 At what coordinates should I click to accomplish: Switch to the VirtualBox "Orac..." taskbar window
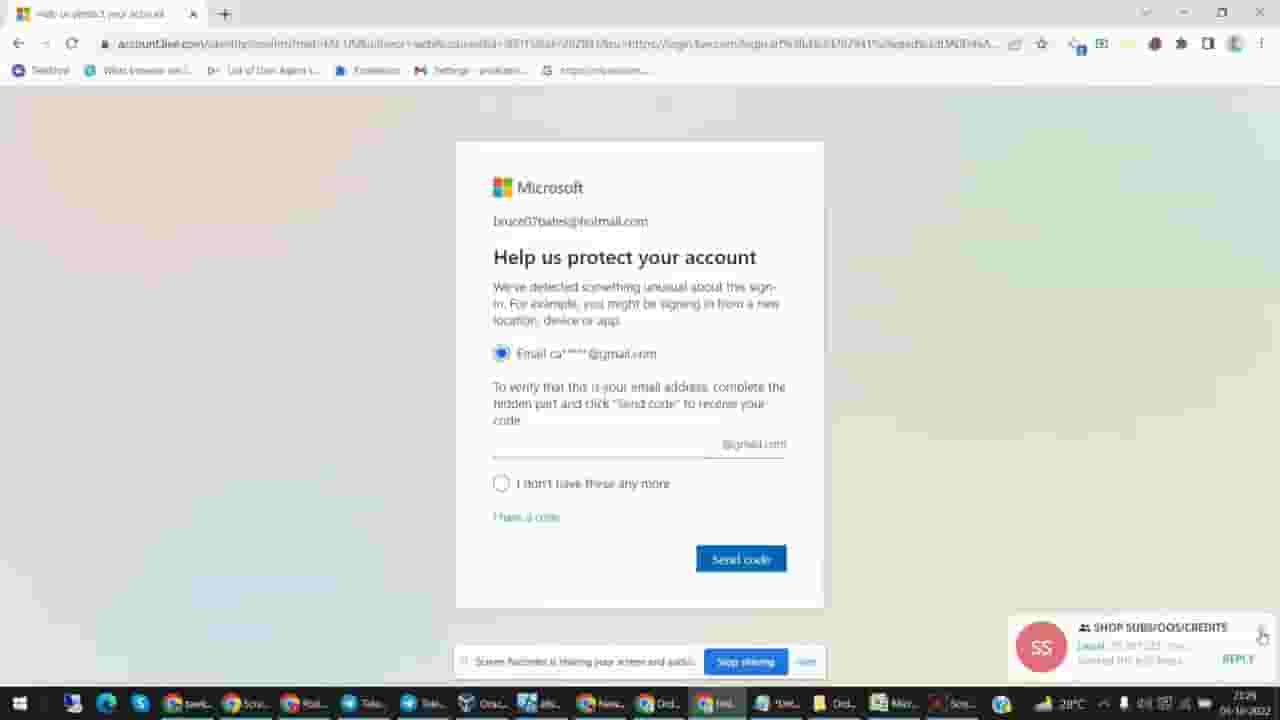point(484,704)
